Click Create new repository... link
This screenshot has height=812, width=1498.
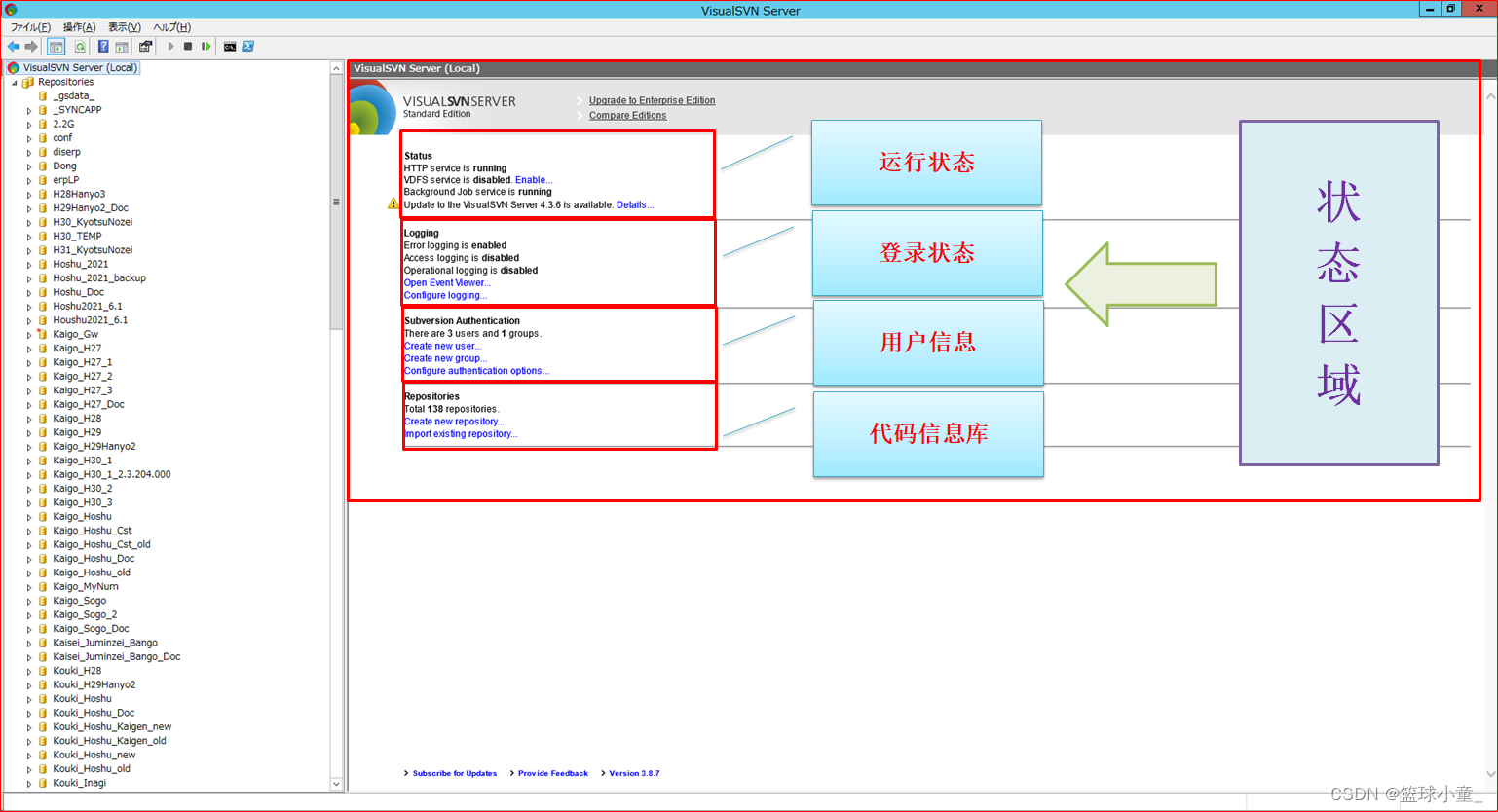coord(454,422)
